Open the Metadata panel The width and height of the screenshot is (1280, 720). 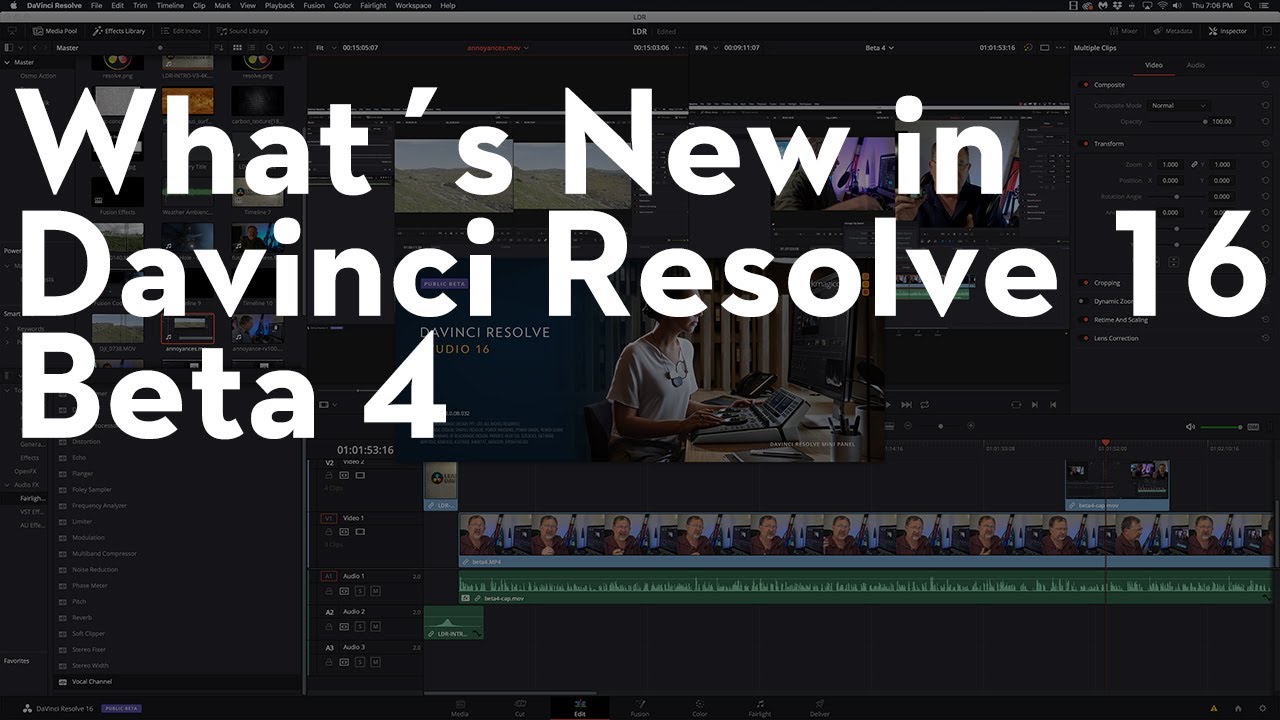point(1172,31)
